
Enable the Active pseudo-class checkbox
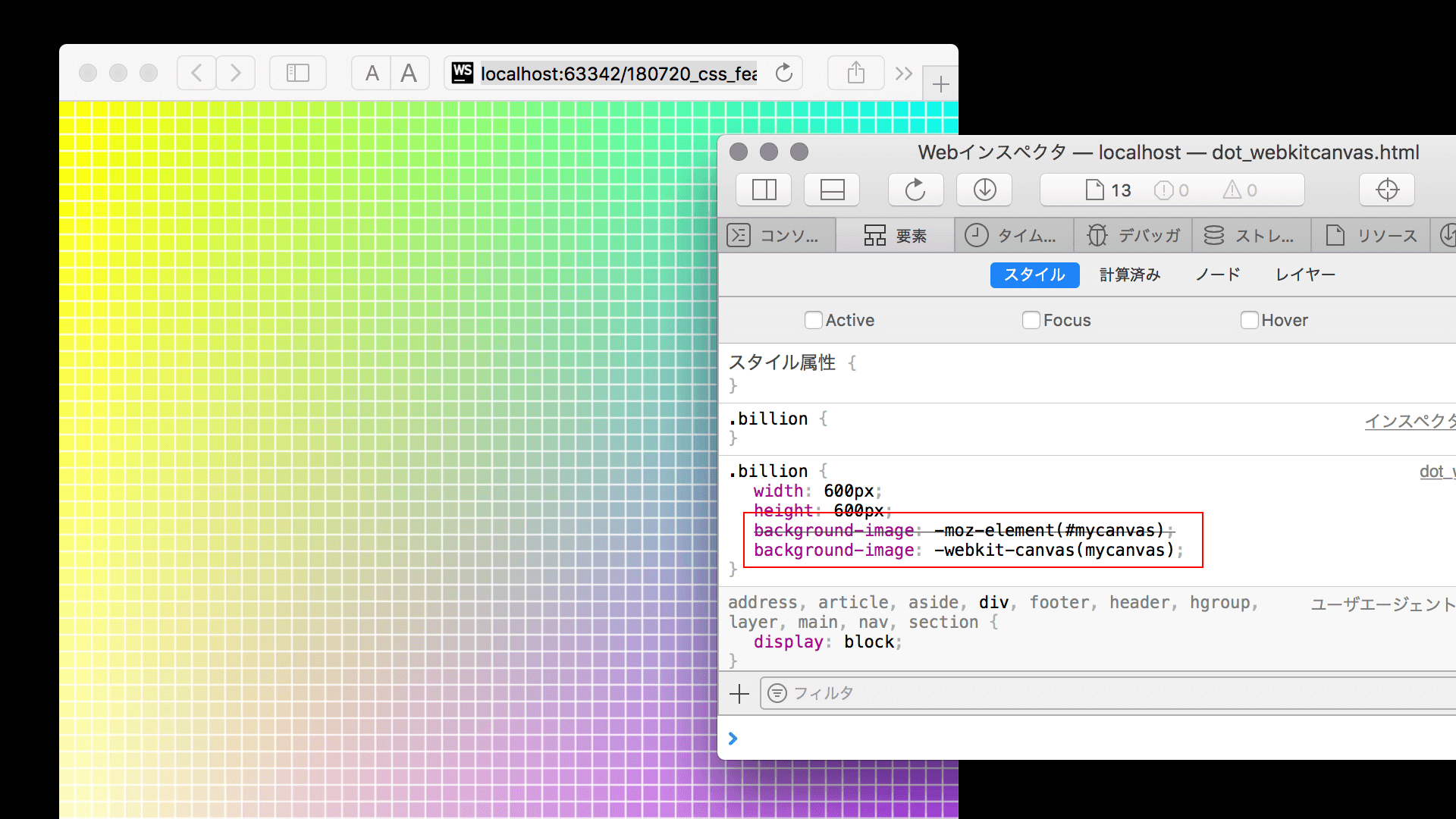click(x=813, y=320)
